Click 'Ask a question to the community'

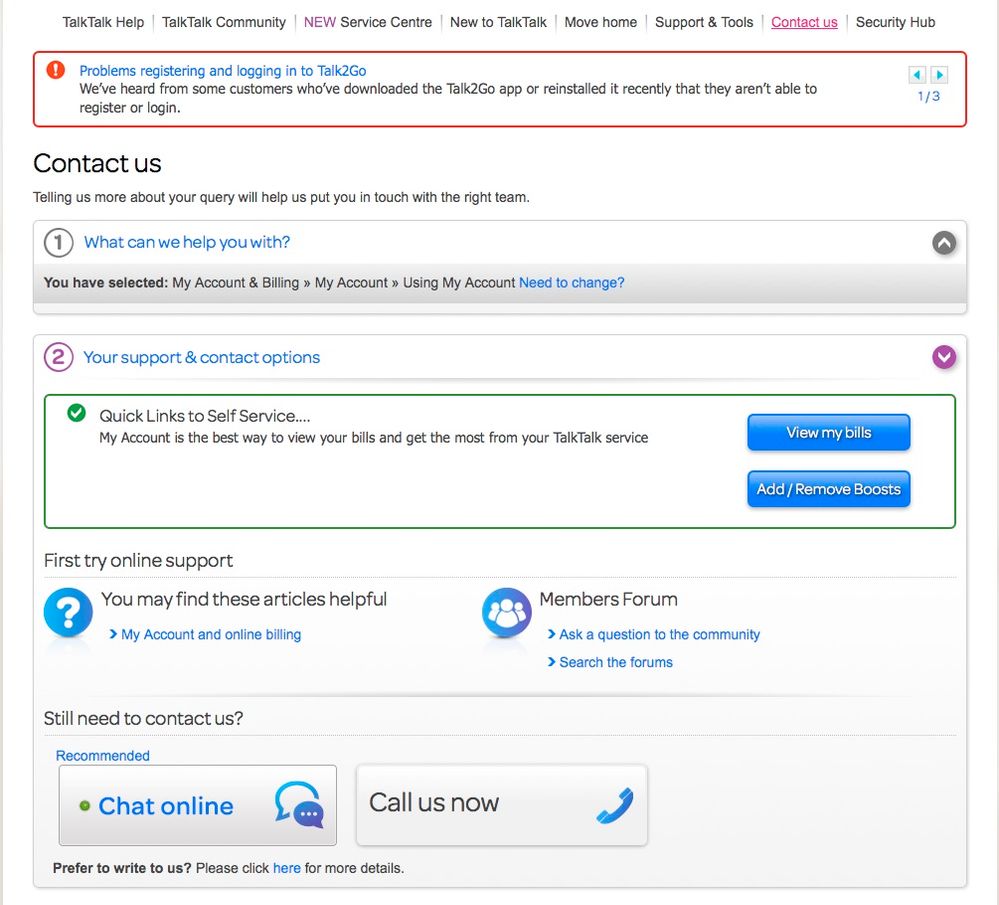click(659, 634)
